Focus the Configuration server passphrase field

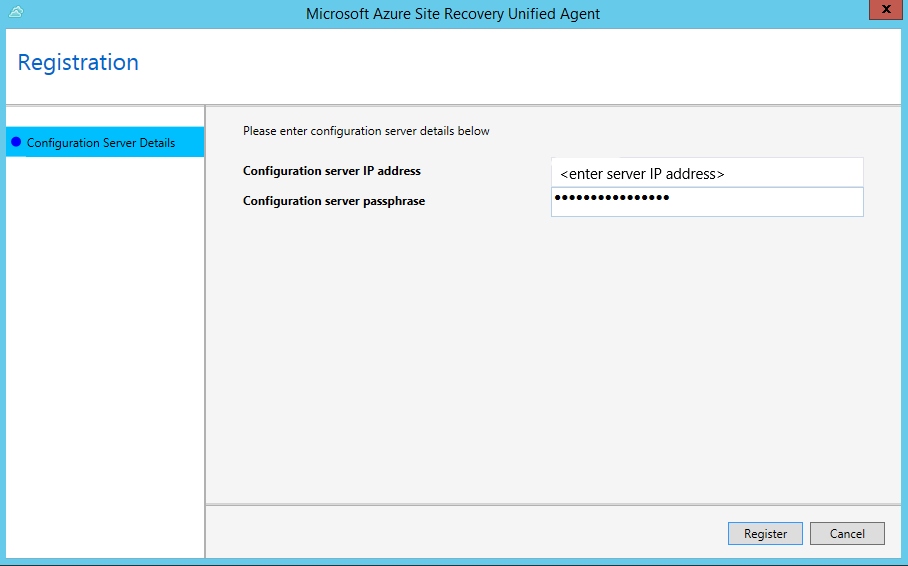point(707,202)
